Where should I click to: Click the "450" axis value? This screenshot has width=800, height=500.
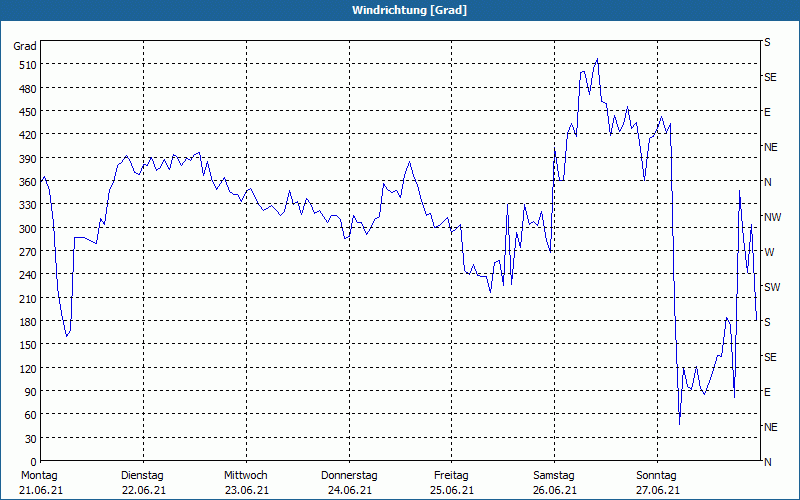[28, 112]
